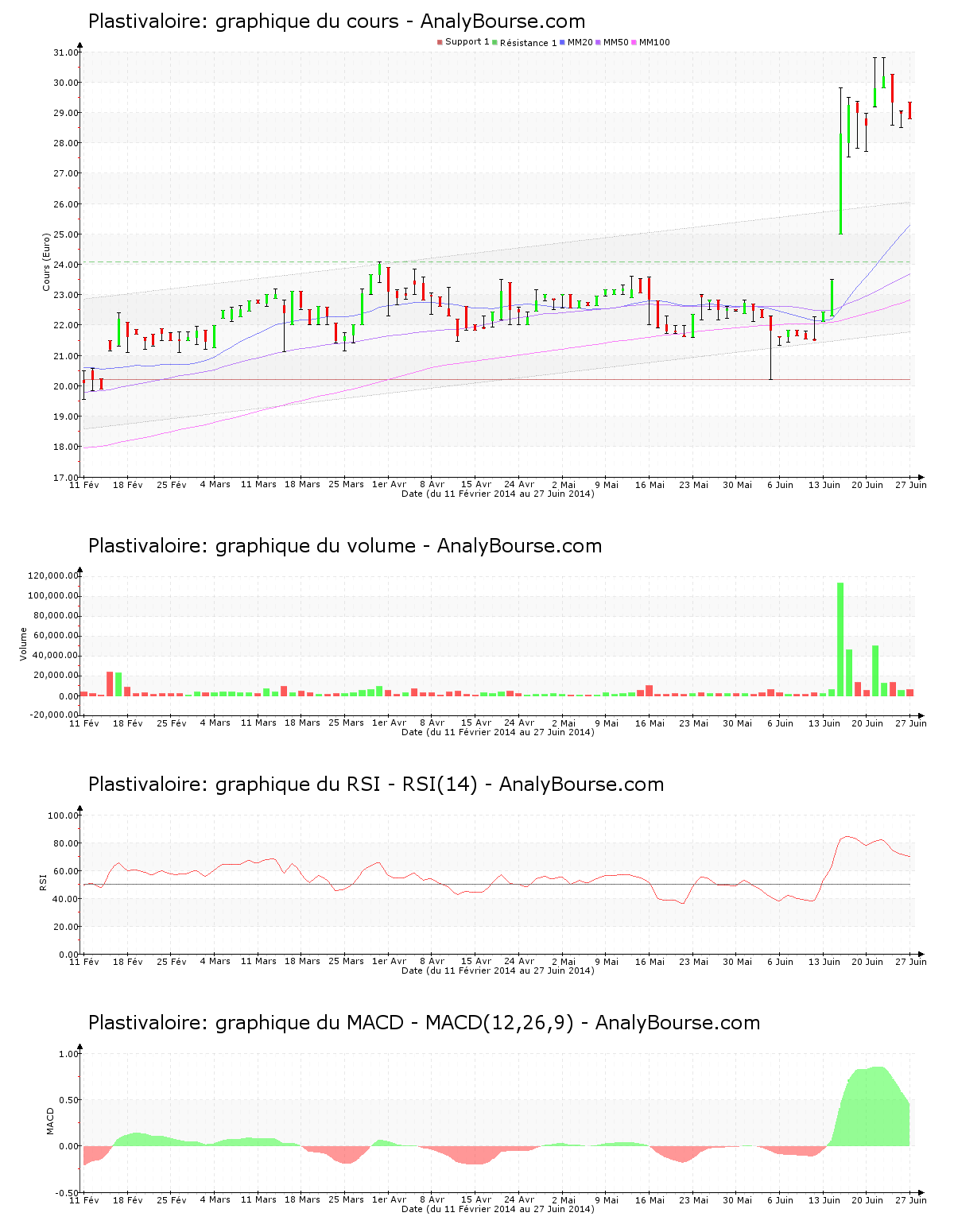Click the RSI line peak above 80
This screenshot has height=1232, width=954.
[848, 836]
